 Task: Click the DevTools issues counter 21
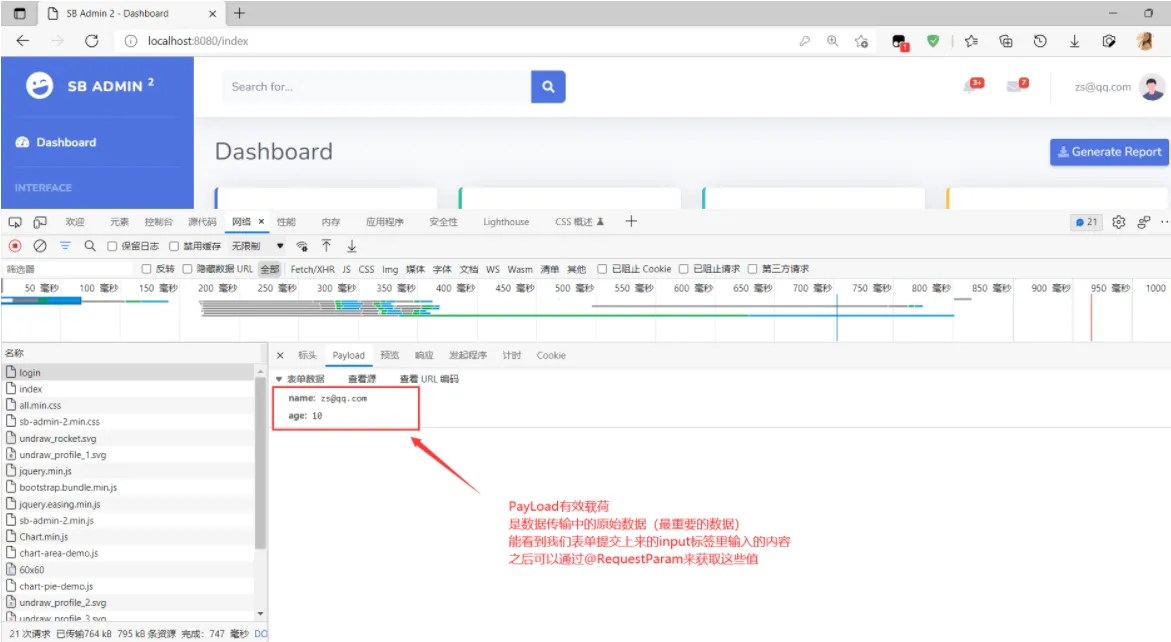[1086, 222]
